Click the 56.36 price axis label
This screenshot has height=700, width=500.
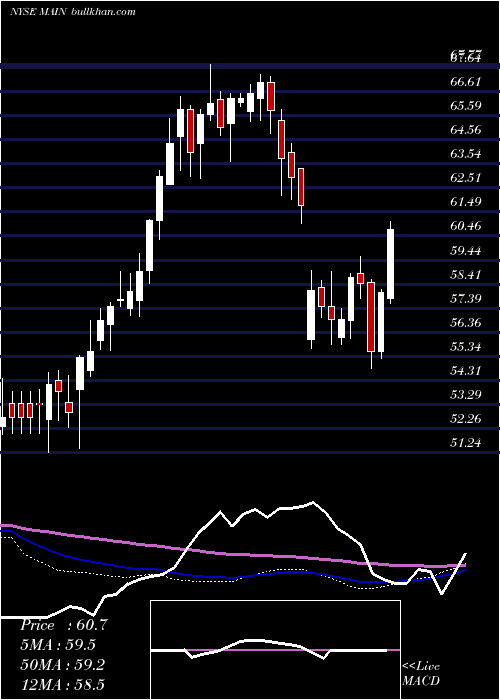point(466,322)
